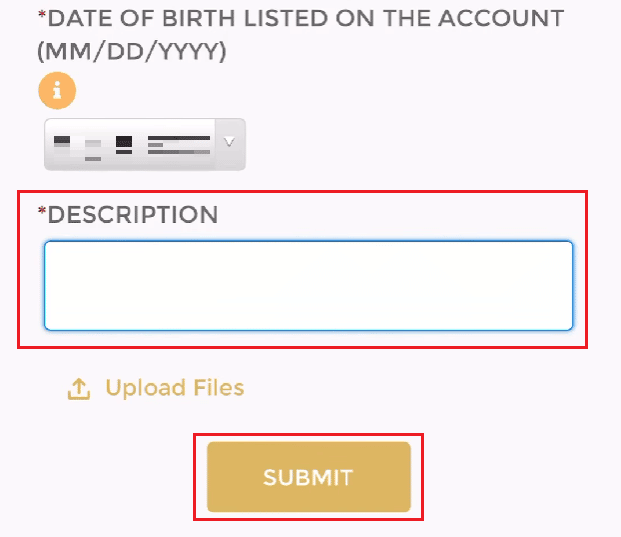Focus the empty Description textarea
This screenshot has height=537, width=621.
(308, 285)
